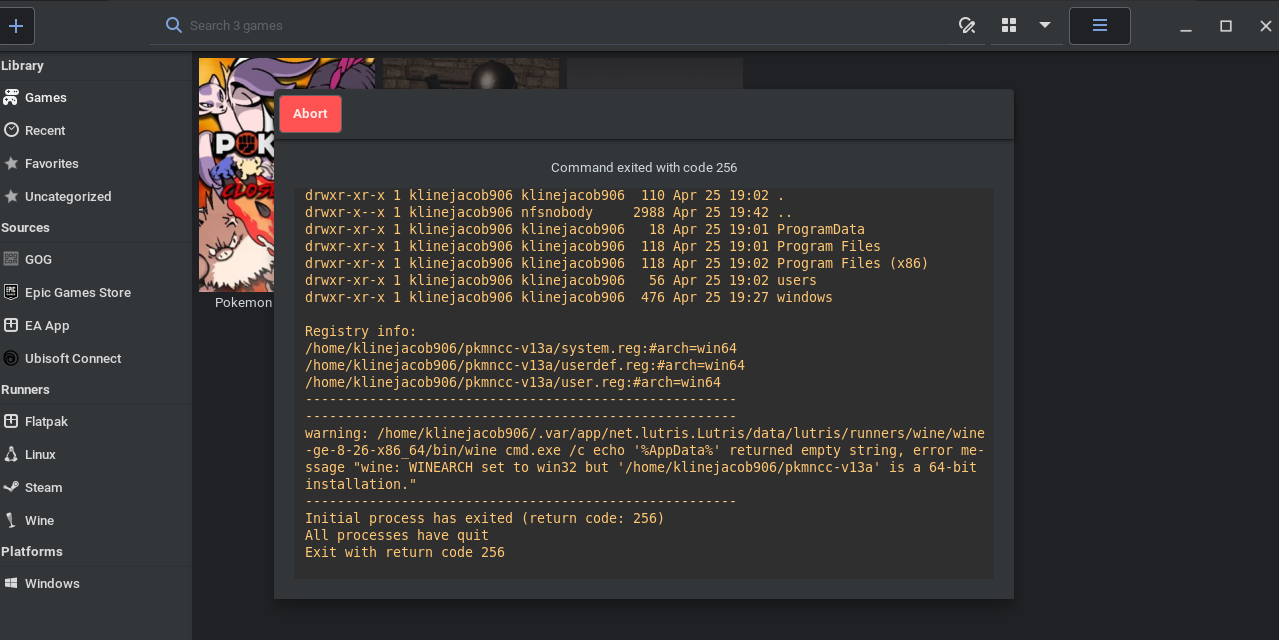
Task: Select the Pokemon game cover thumbnail
Action: [x=236, y=175]
